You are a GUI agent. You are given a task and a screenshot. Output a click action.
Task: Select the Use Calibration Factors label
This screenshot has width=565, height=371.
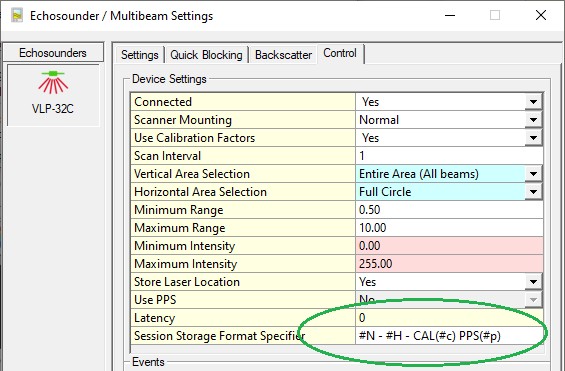click(243, 138)
